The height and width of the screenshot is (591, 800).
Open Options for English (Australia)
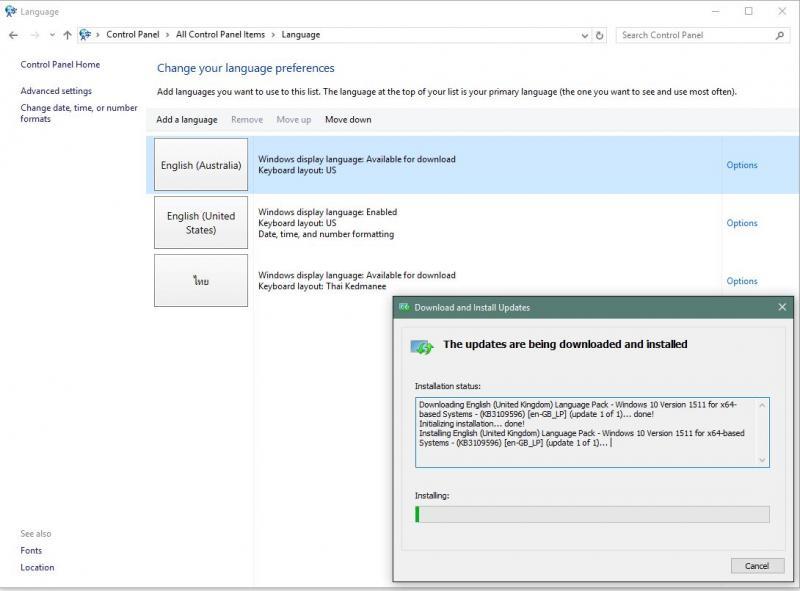pyautogui.click(x=742, y=165)
